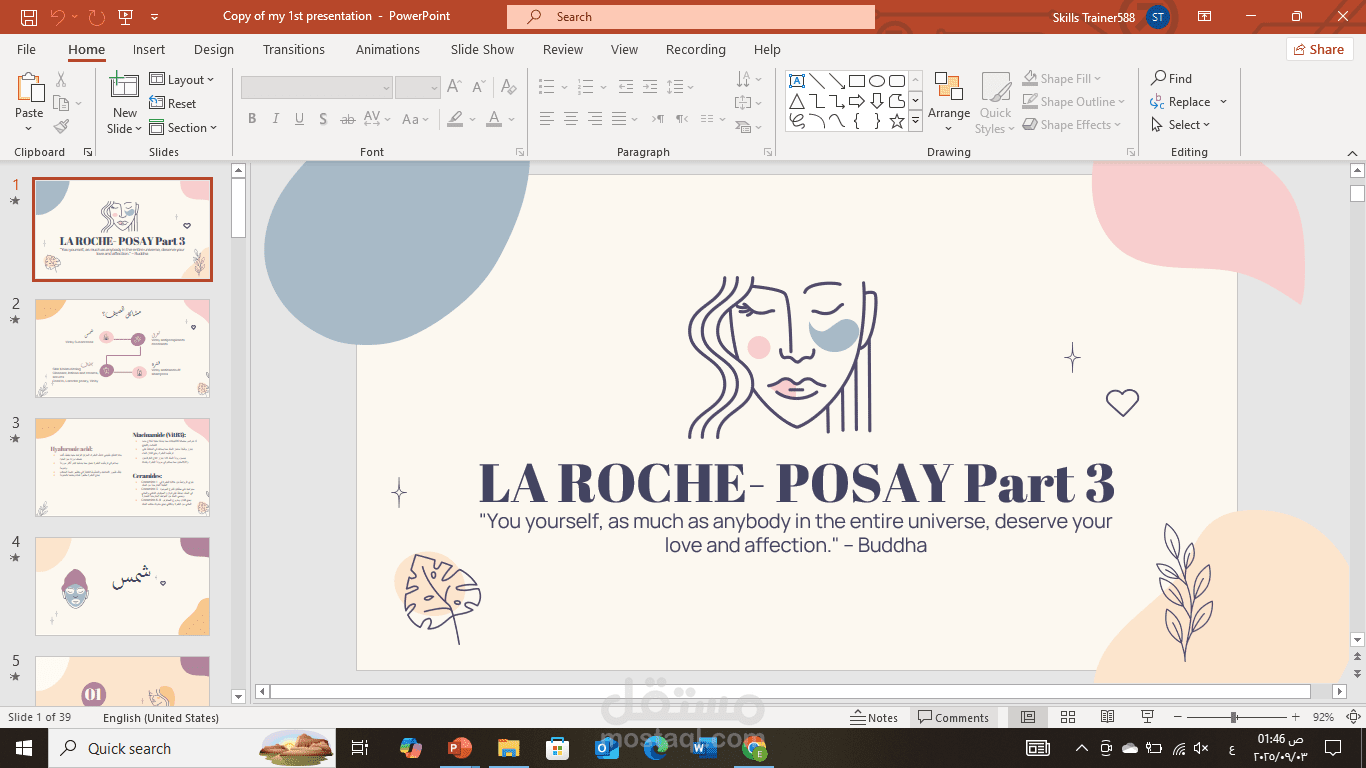1366x768 pixels.
Task: Click the Share button
Action: tap(1319, 49)
